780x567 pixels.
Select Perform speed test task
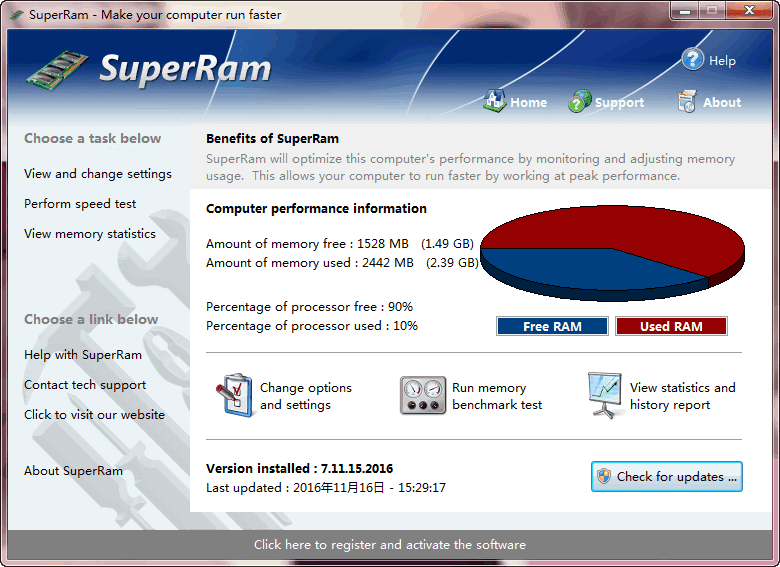pos(80,204)
